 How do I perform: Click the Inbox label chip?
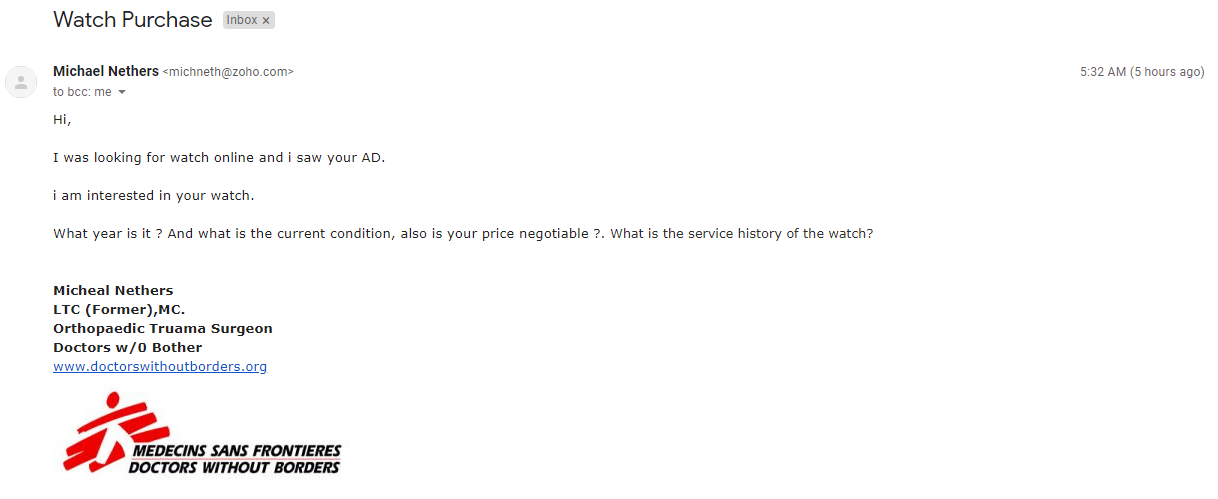[x=241, y=21]
